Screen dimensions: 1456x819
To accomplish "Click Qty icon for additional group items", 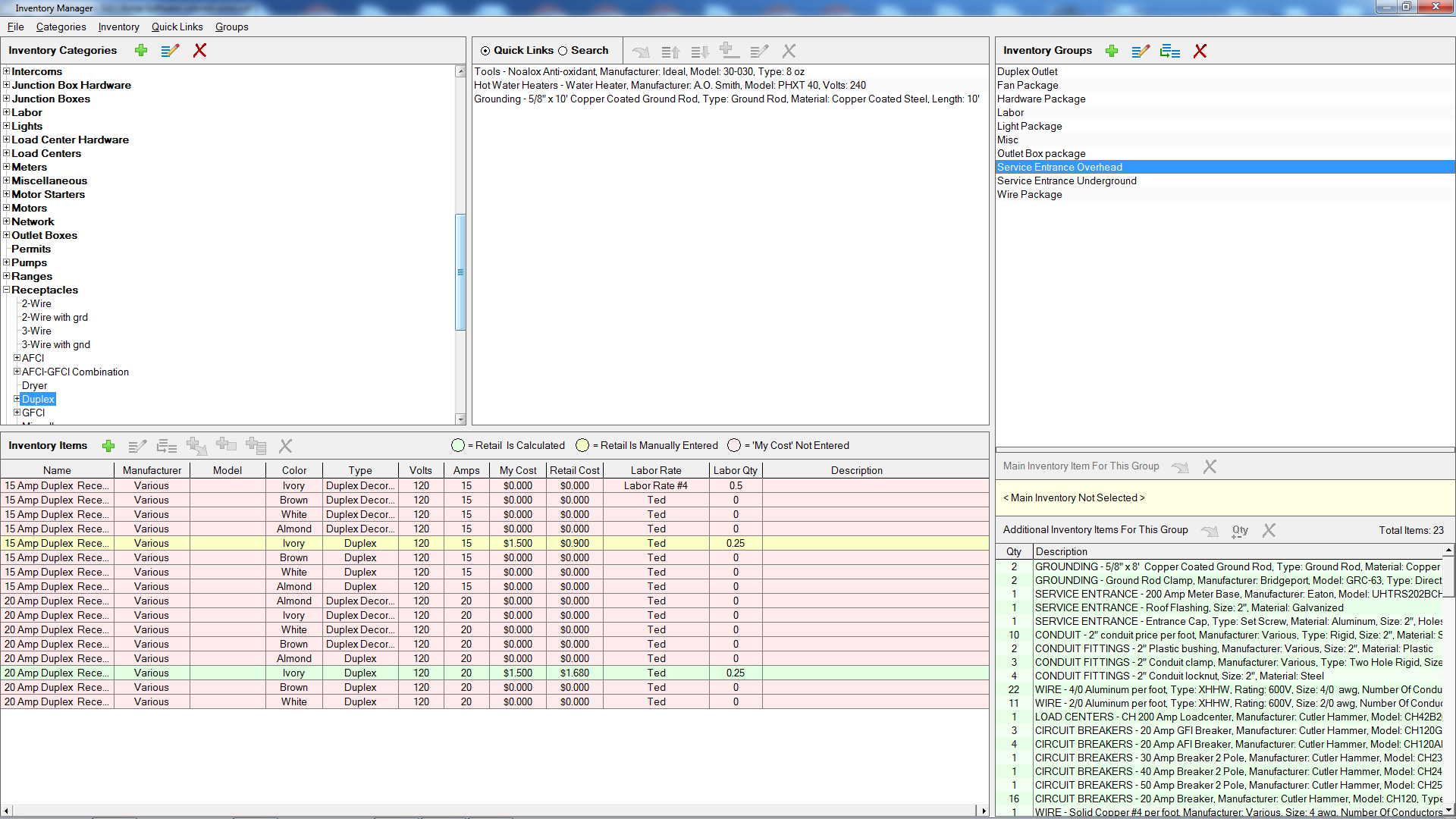I will [1240, 531].
